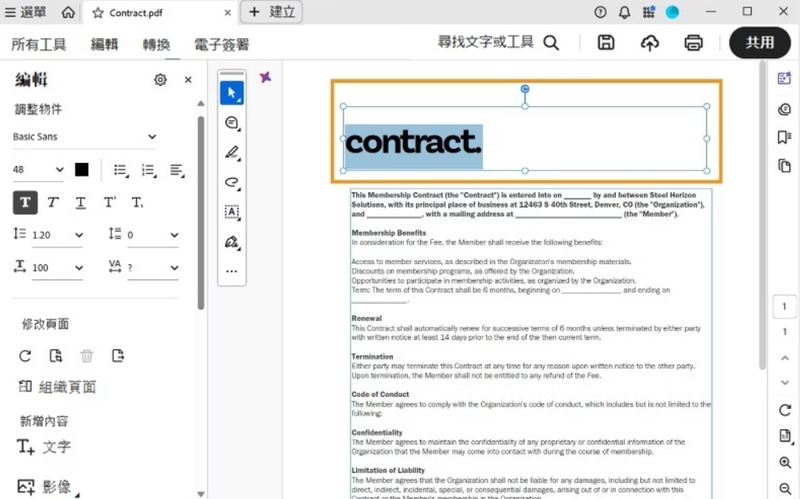Image resolution: width=800 pixels, height=499 pixels.
Task: Go to next page arrow
Action: pos(785,383)
